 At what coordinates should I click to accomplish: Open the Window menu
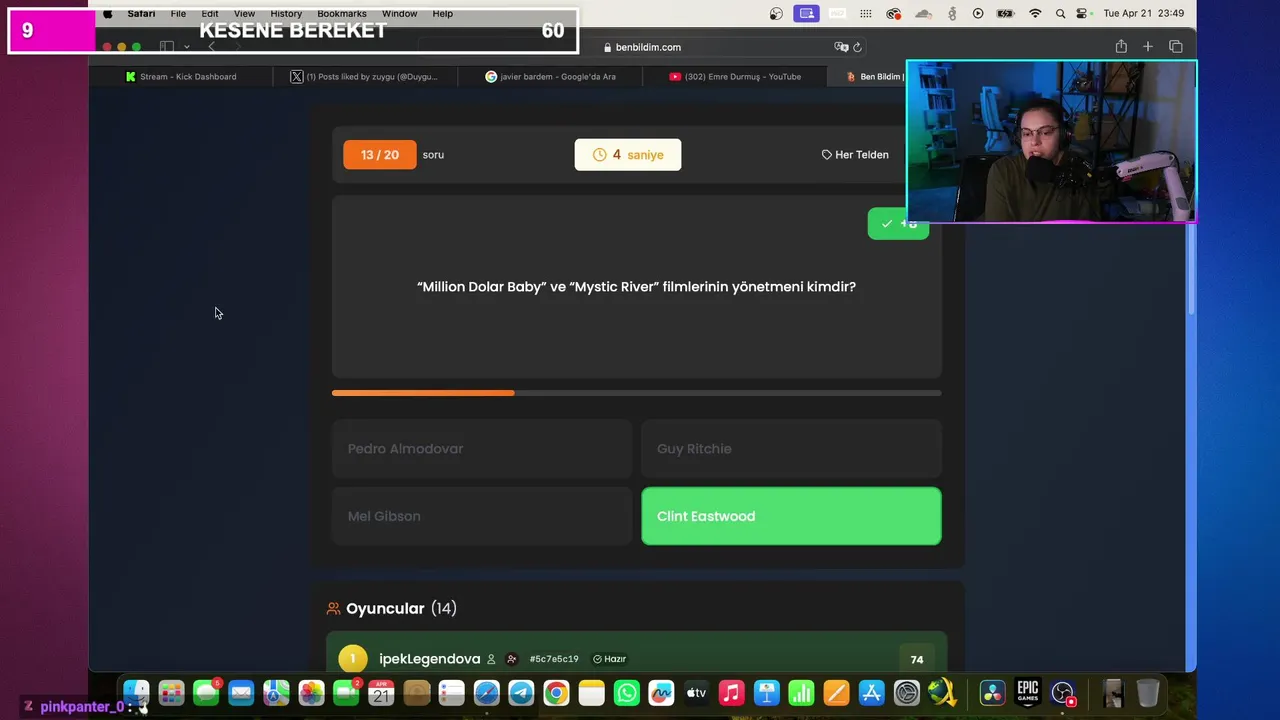click(399, 13)
